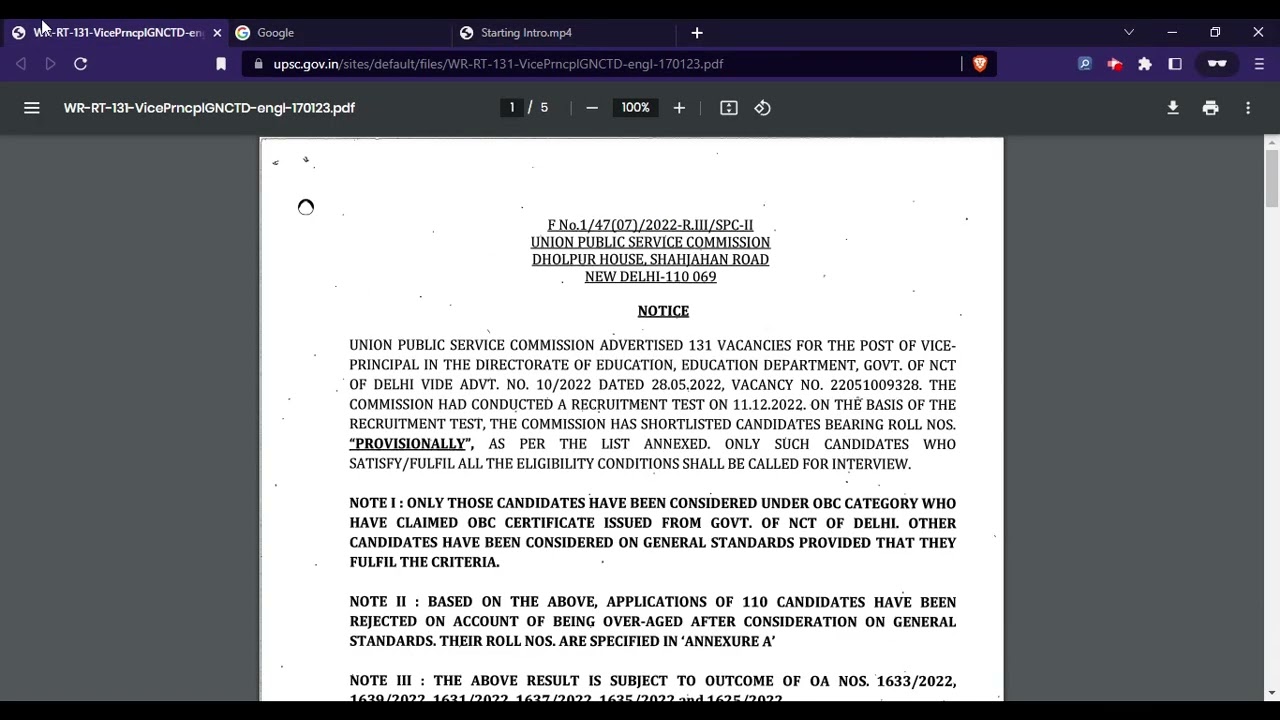The image size is (1280, 720).
Task: Switch to the Starting Intro.mp4 tab
Action: pyautogui.click(x=562, y=33)
